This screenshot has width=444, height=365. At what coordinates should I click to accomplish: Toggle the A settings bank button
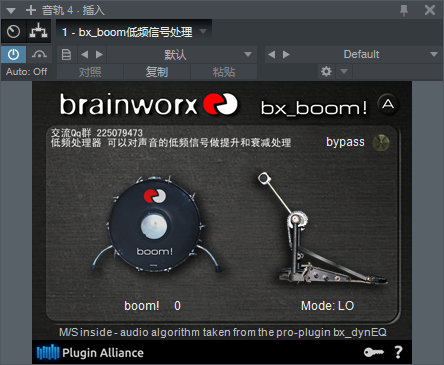tap(388, 104)
